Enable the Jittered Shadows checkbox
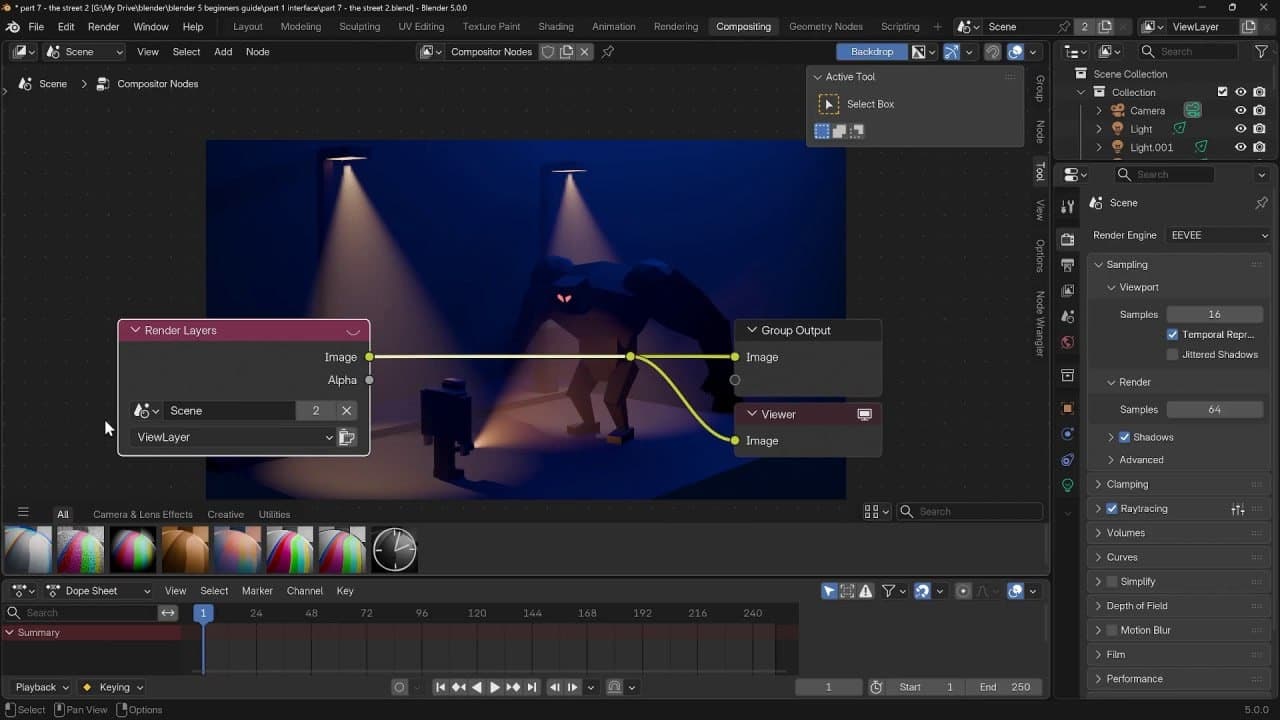 point(1173,355)
